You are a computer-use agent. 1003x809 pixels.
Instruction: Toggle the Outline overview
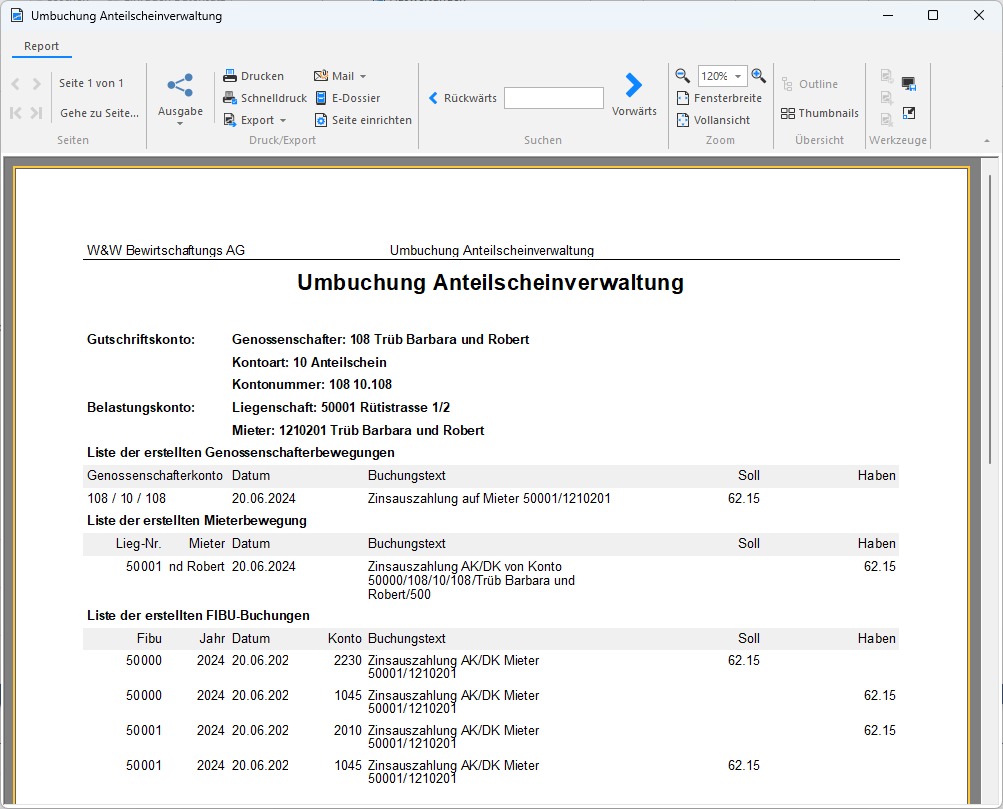[x=809, y=84]
